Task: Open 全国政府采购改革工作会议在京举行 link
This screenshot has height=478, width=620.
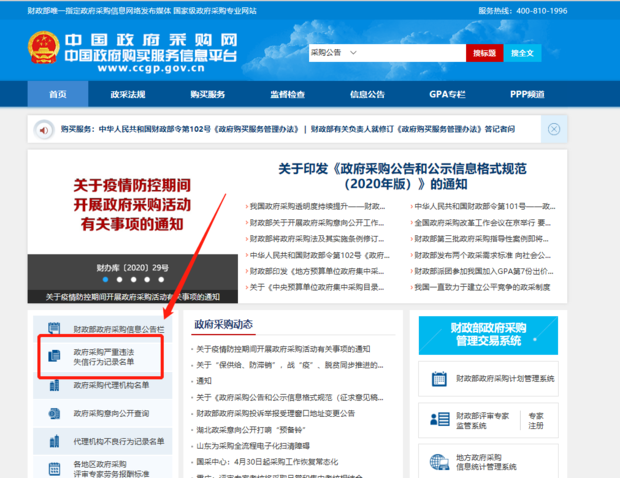Action: coord(482,223)
